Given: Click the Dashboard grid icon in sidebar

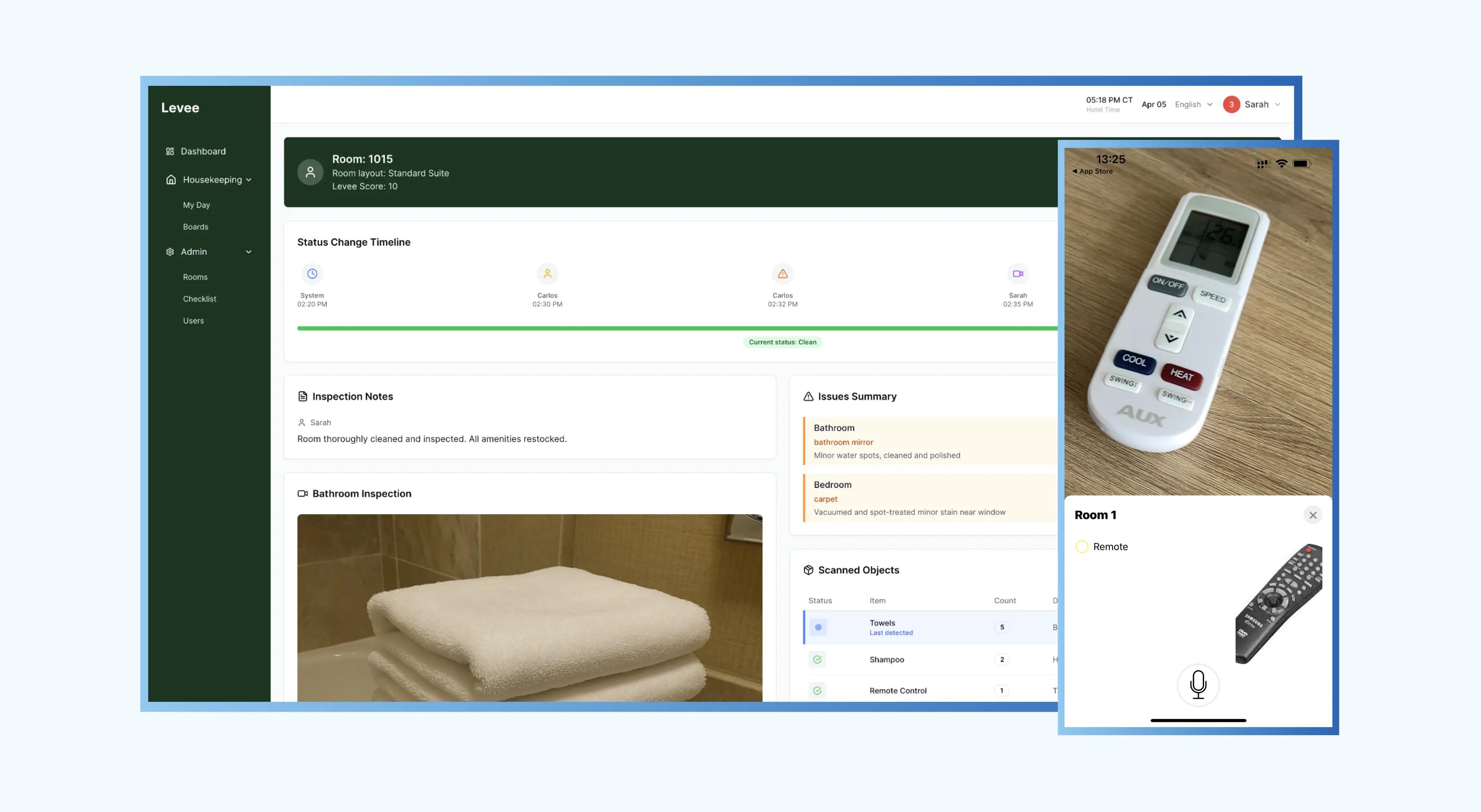Looking at the screenshot, I should pyautogui.click(x=170, y=151).
